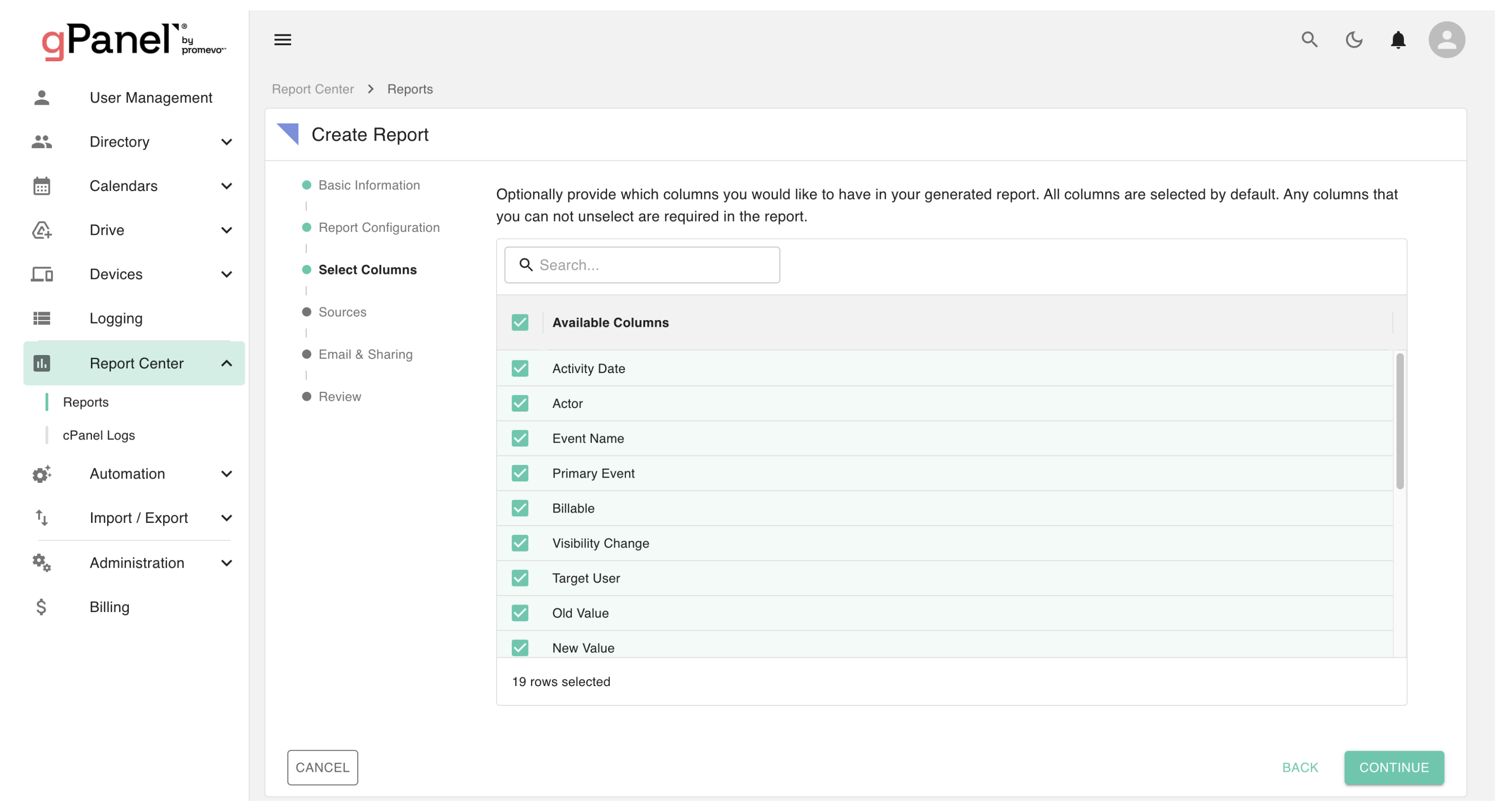Click the Administration gears icon
Viewport: 1512px width, 811px height.
[42, 563]
